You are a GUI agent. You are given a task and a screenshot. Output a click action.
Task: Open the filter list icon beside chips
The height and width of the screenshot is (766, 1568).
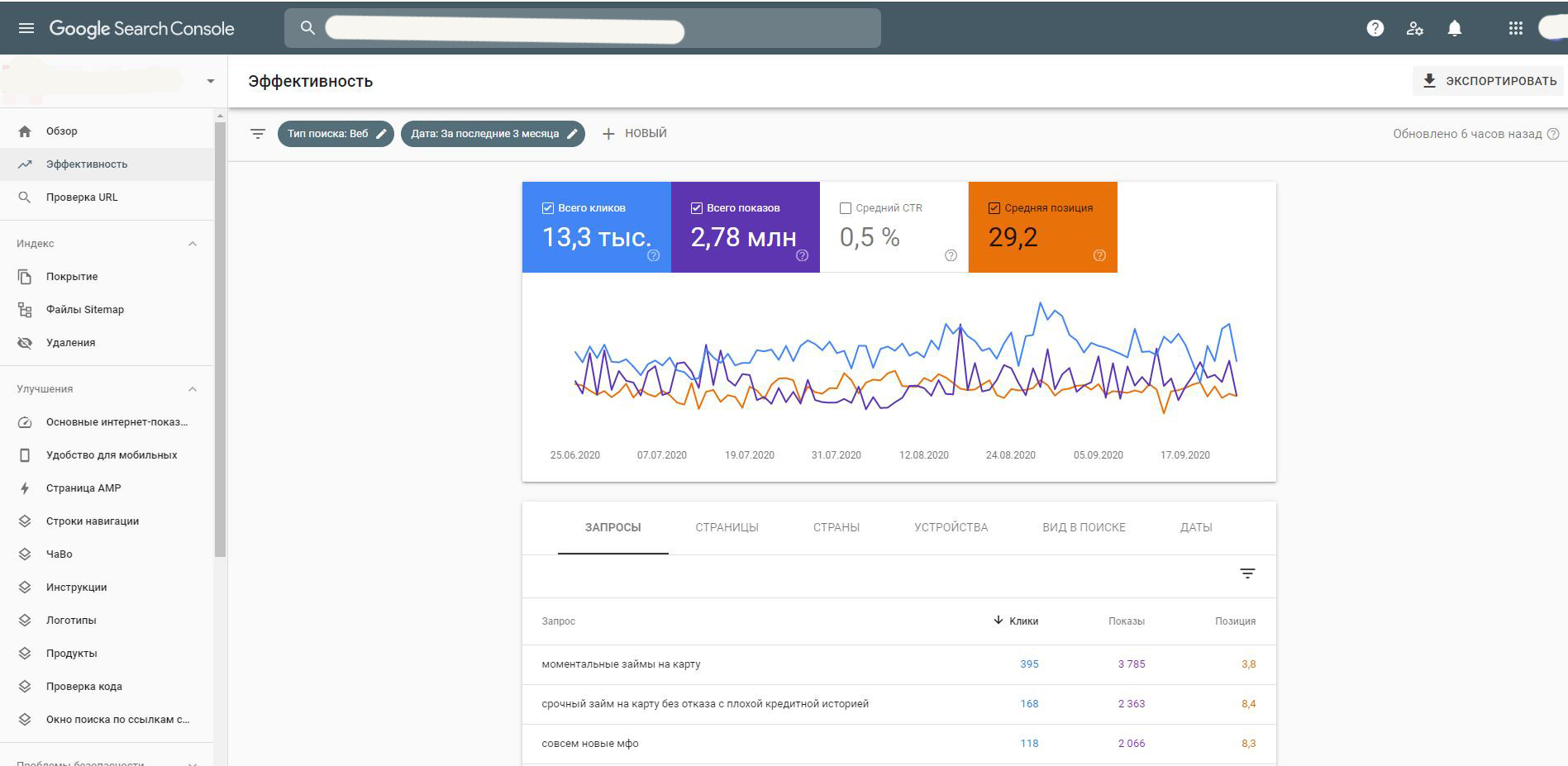coord(258,134)
